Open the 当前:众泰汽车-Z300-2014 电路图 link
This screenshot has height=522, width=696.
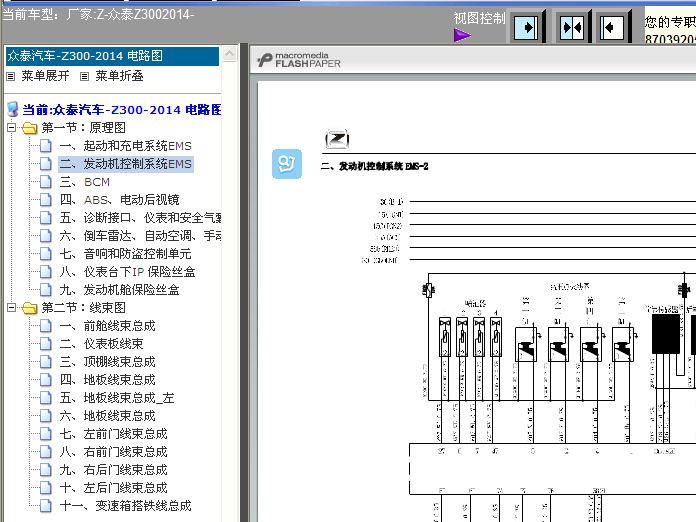pyautogui.click(x=122, y=110)
